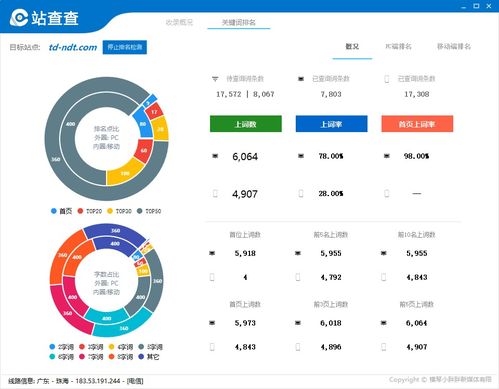Screen dimensions: 499x389
Task: Click the PC monitor icon above 7,803
Action: click(301, 79)
